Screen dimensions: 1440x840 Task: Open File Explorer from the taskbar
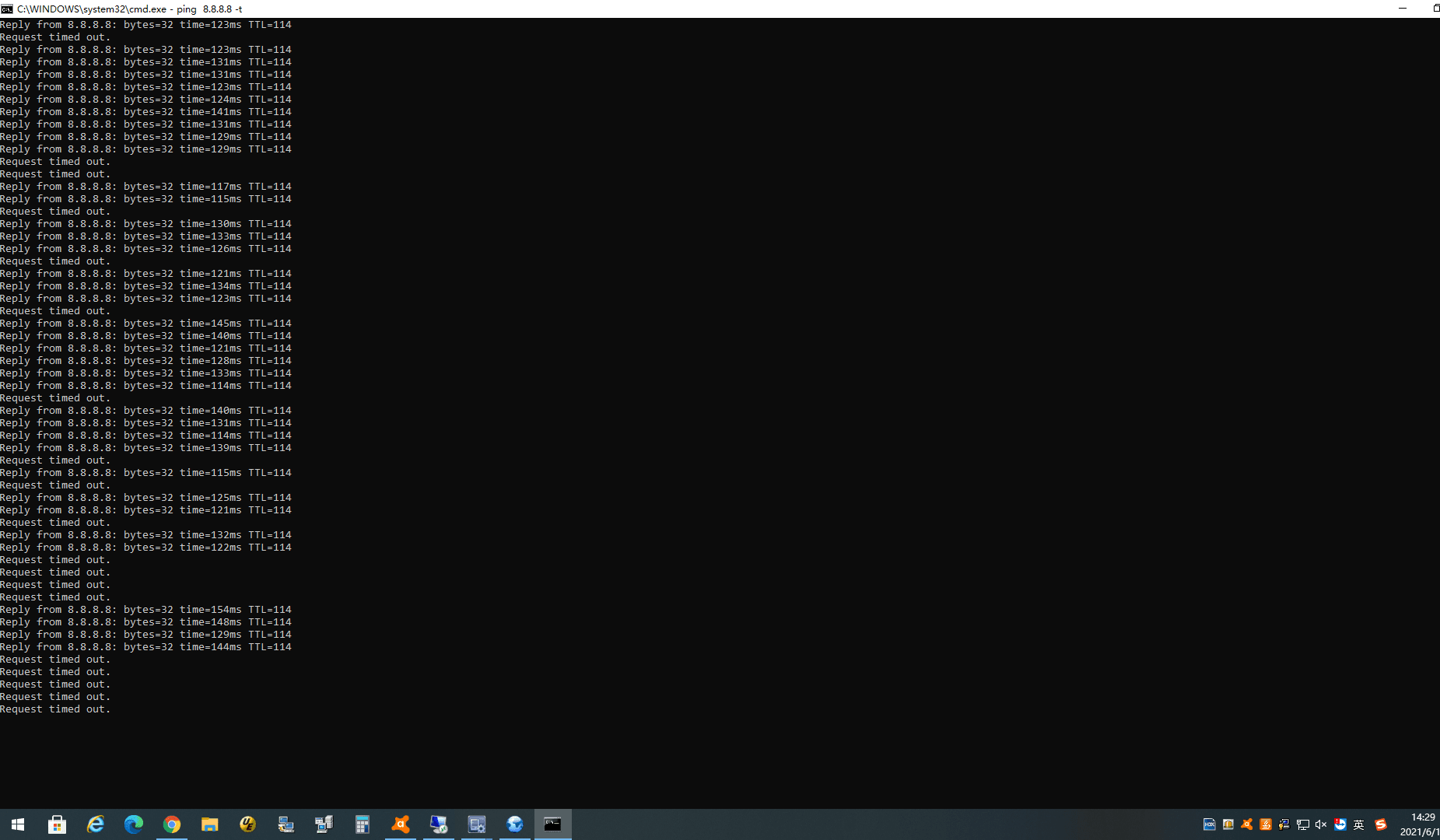(209, 824)
